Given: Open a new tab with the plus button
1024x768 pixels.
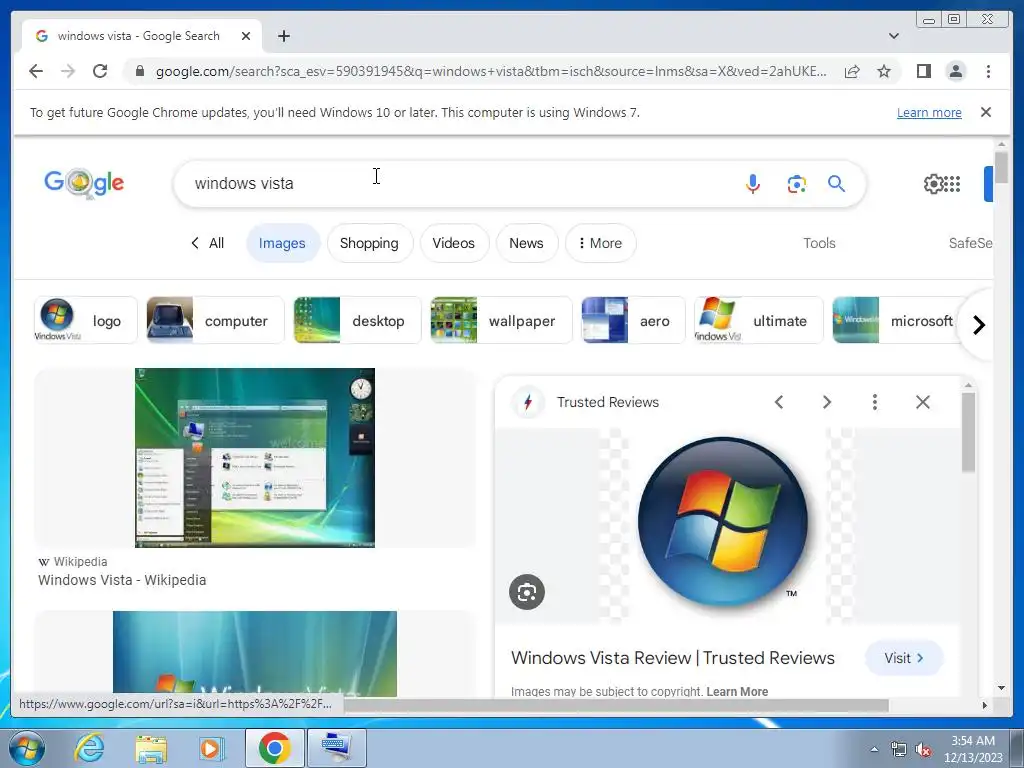Looking at the screenshot, I should pos(283,36).
